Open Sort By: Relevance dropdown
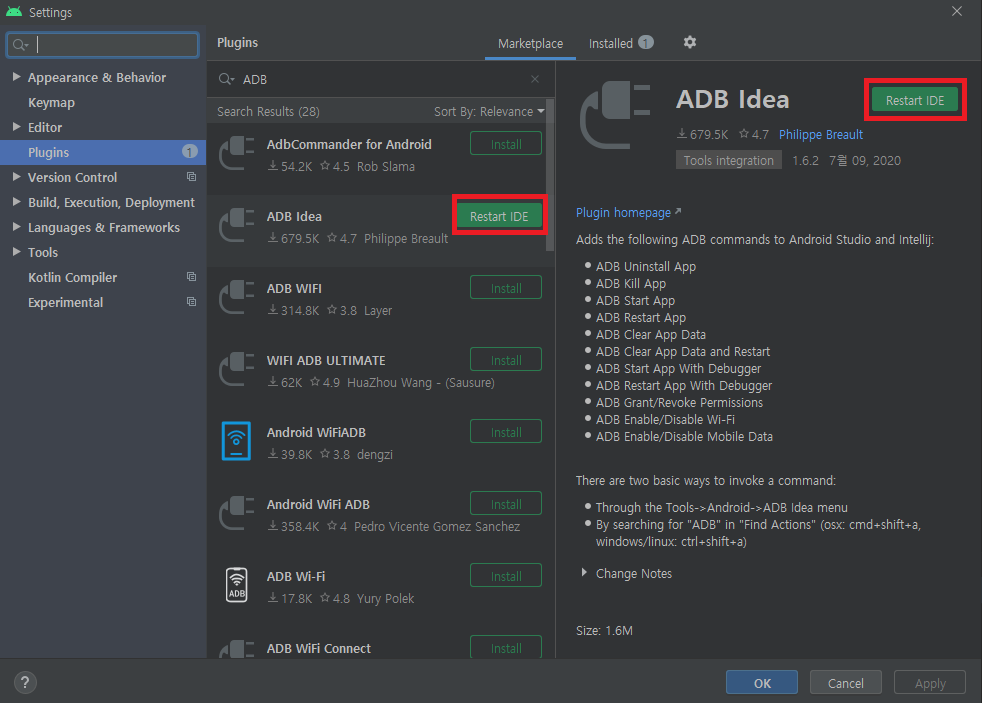The height and width of the screenshot is (703, 982). click(x=489, y=111)
